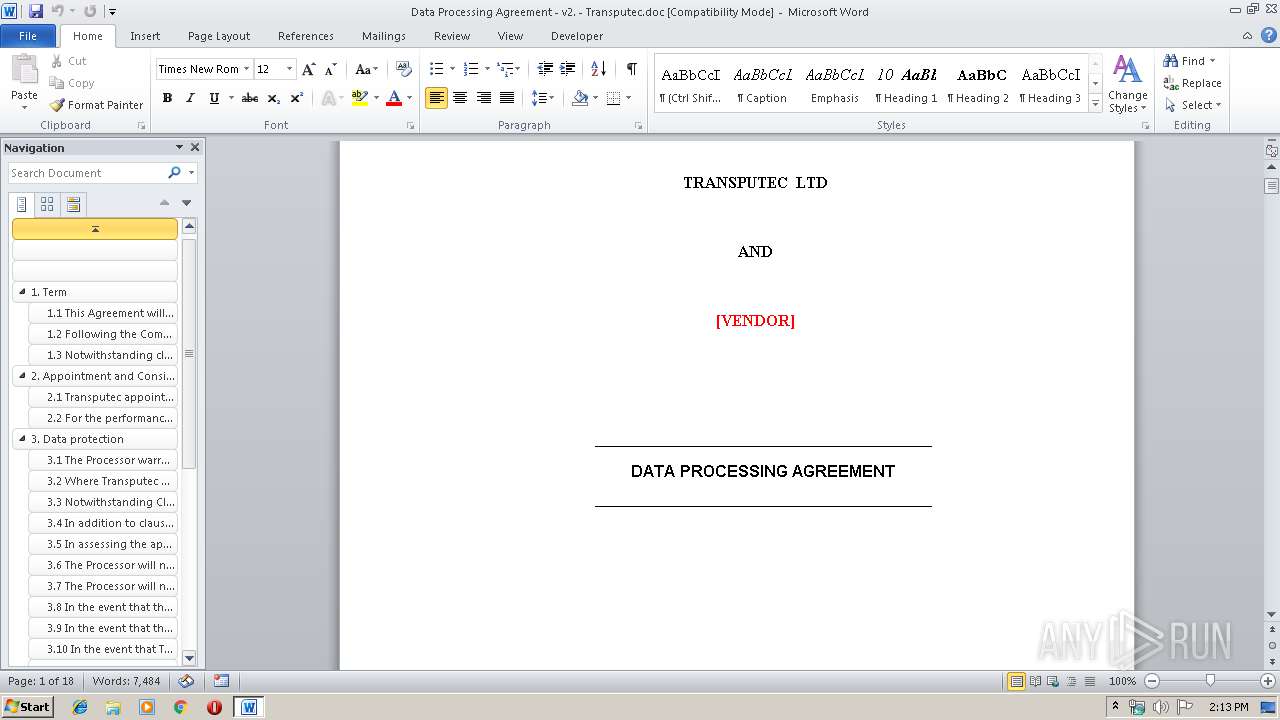Click the Search Document field
The image size is (1280, 720).
88,173
